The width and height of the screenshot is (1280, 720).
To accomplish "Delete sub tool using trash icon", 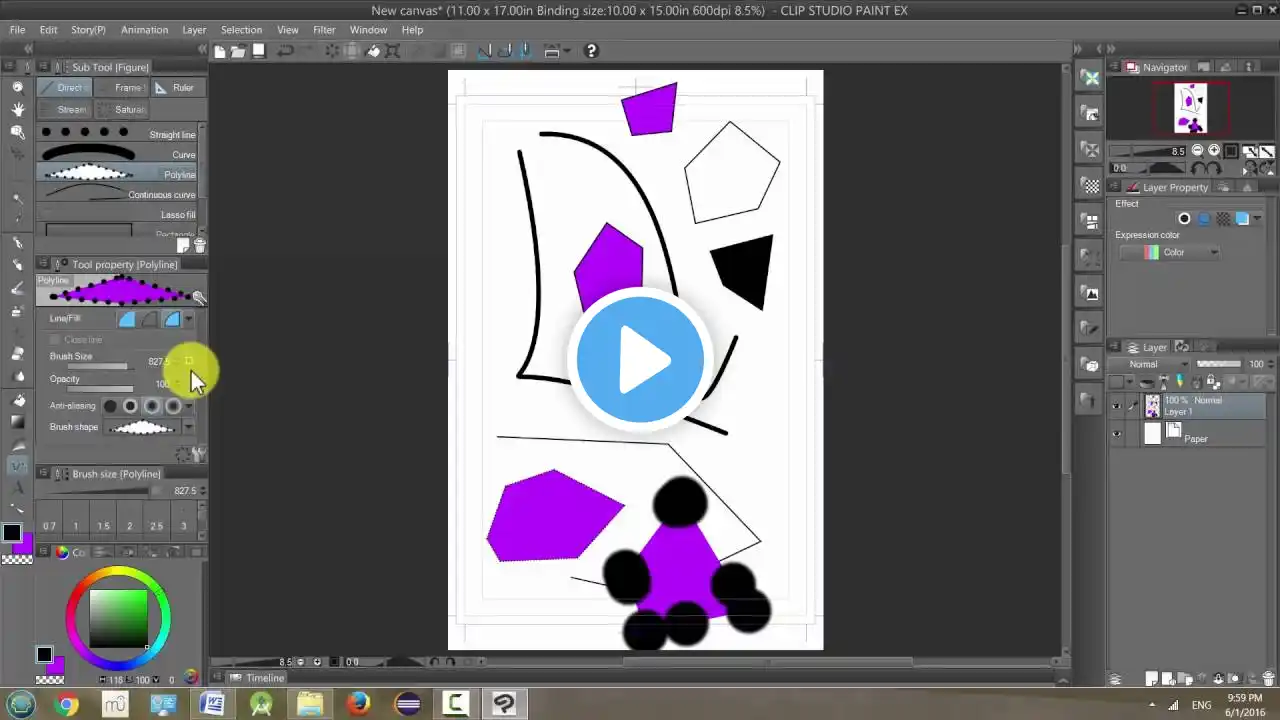I will pyautogui.click(x=199, y=245).
